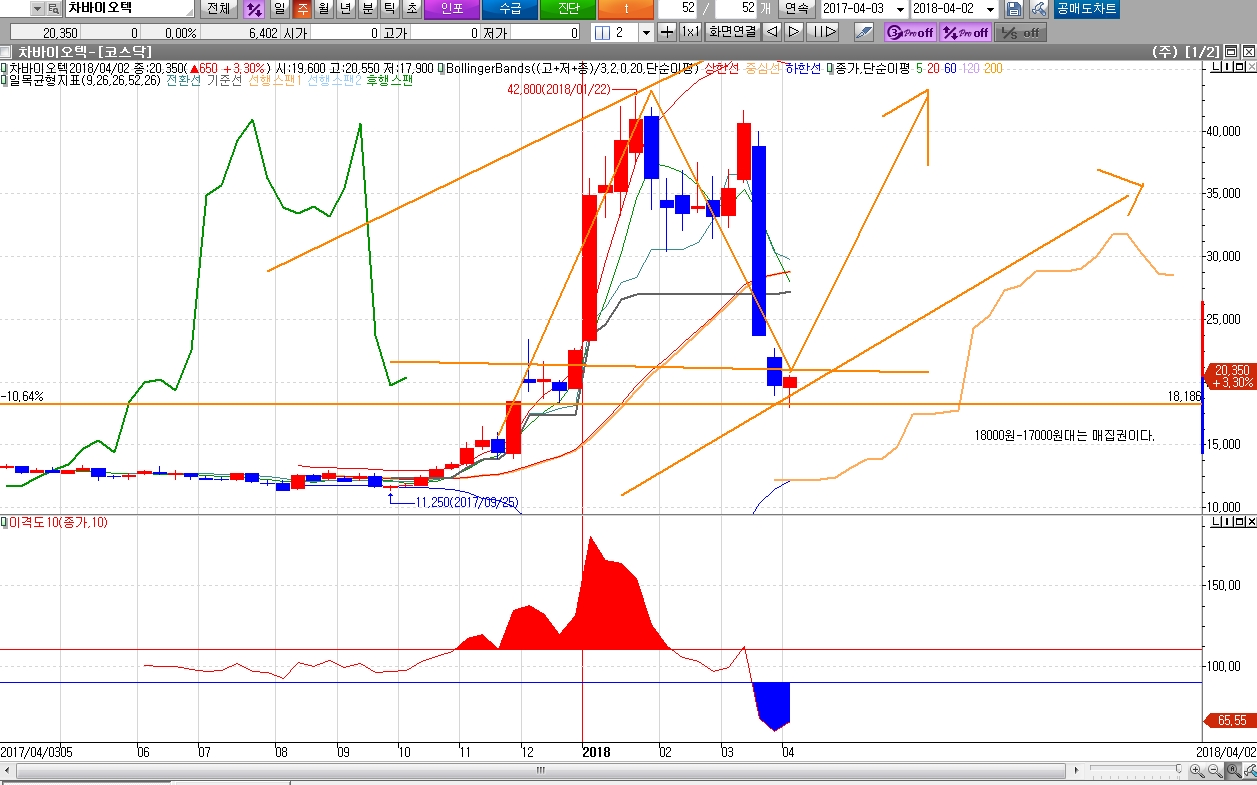Image resolution: width=1257 pixels, height=785 pixels.
Task: Click the 화면연결 button
Action: pos(733,32)
